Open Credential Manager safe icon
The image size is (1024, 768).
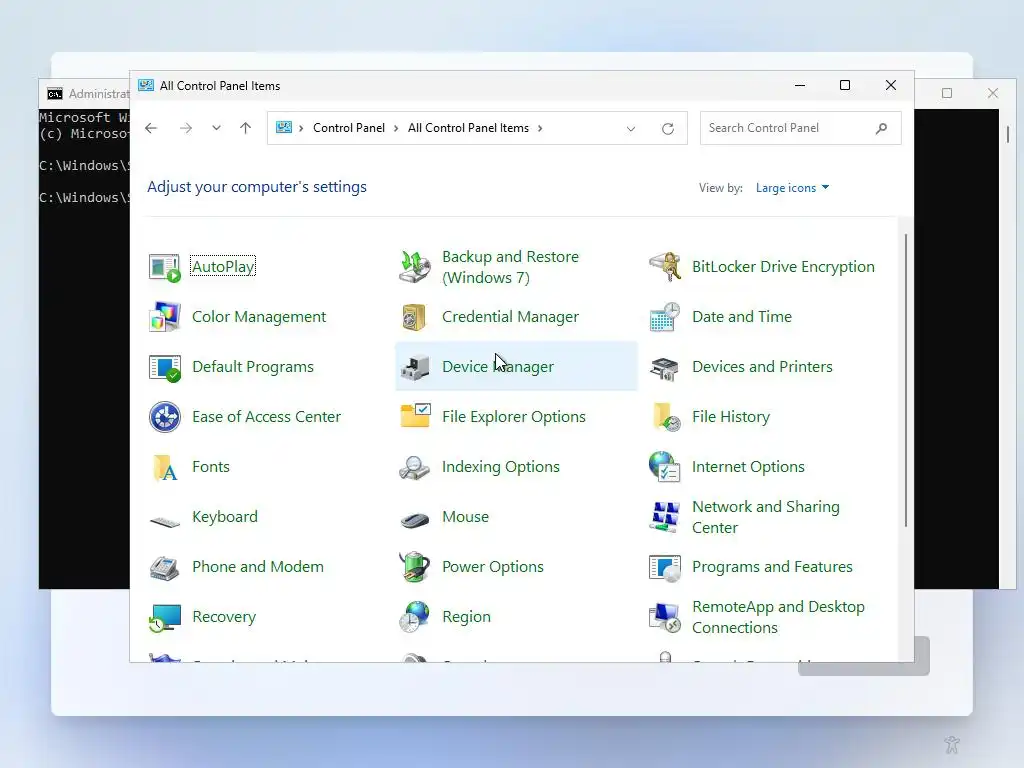pos(415,317)
